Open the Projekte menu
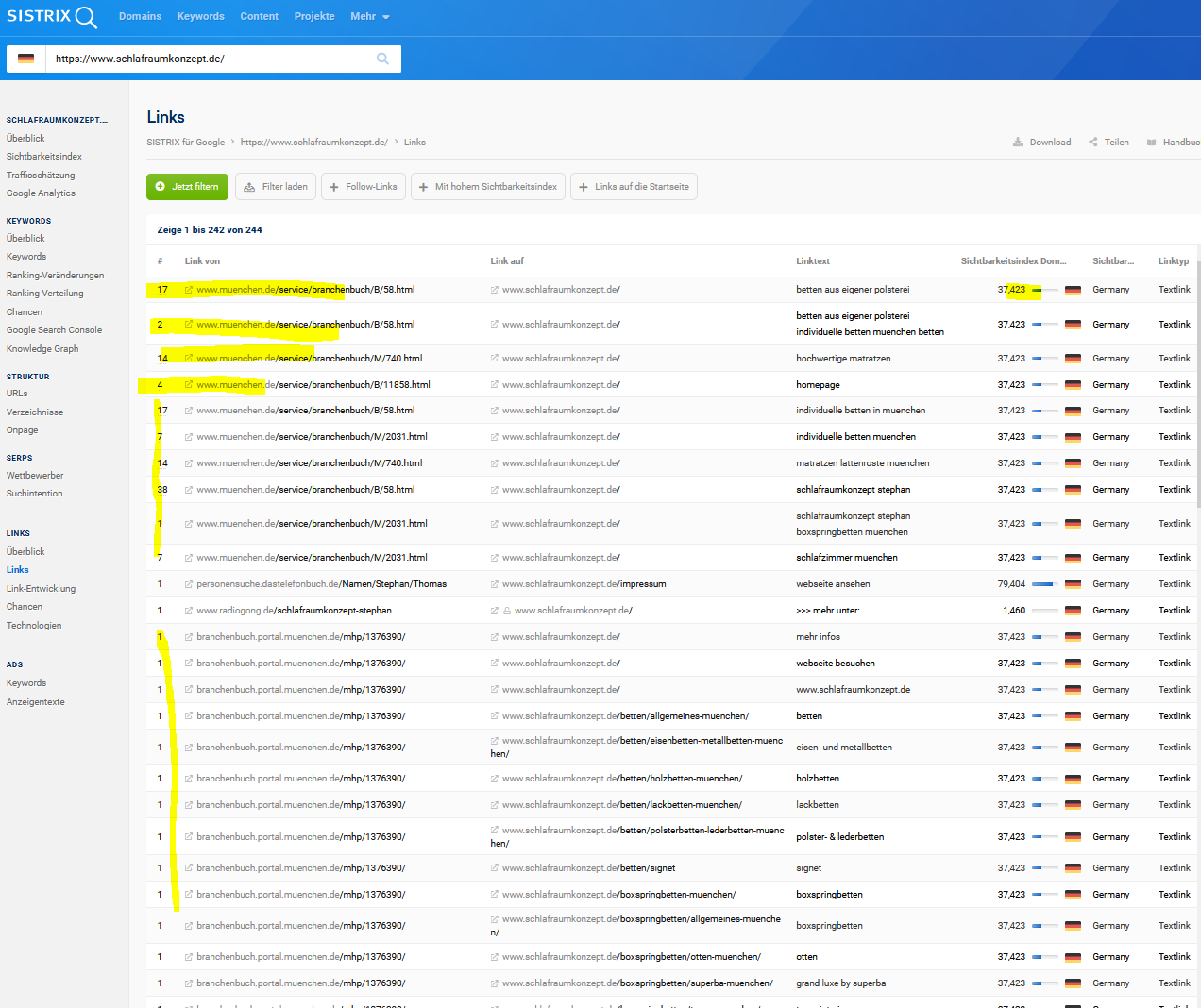This screenshot has width=1201, height=1008. pos(314,17)
